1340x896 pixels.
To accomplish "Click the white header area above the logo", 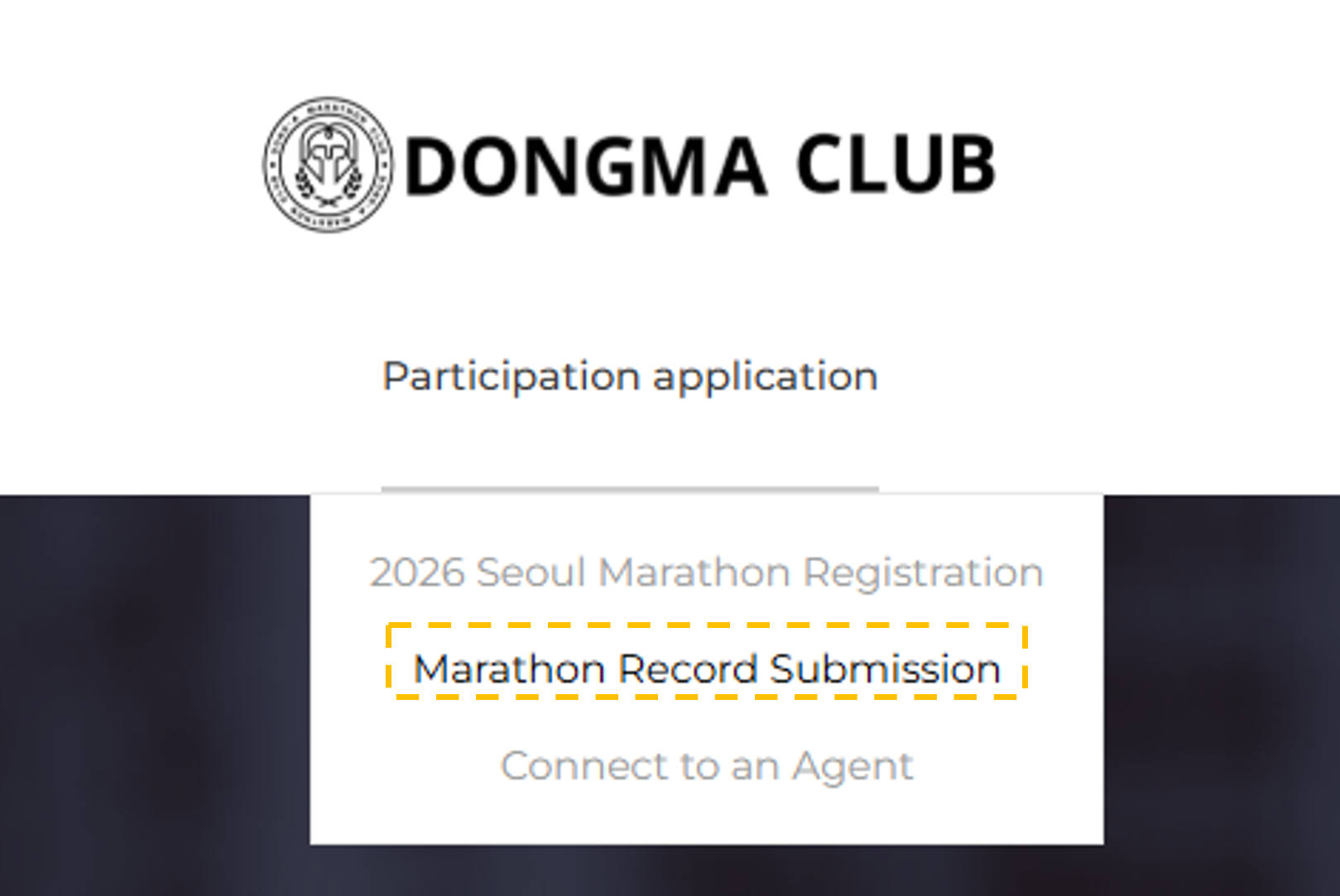I will (670, 46).
